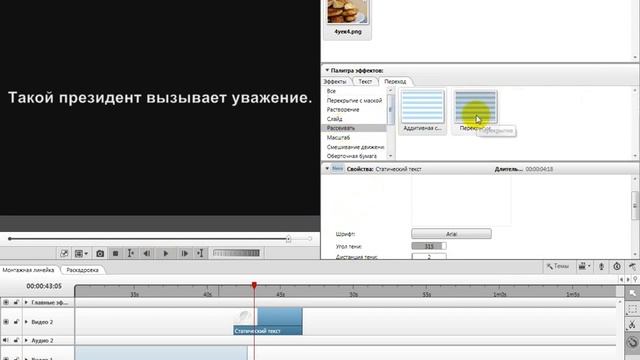Open the Текст tab
640x360 pixels.
click(x=365, y=81)
